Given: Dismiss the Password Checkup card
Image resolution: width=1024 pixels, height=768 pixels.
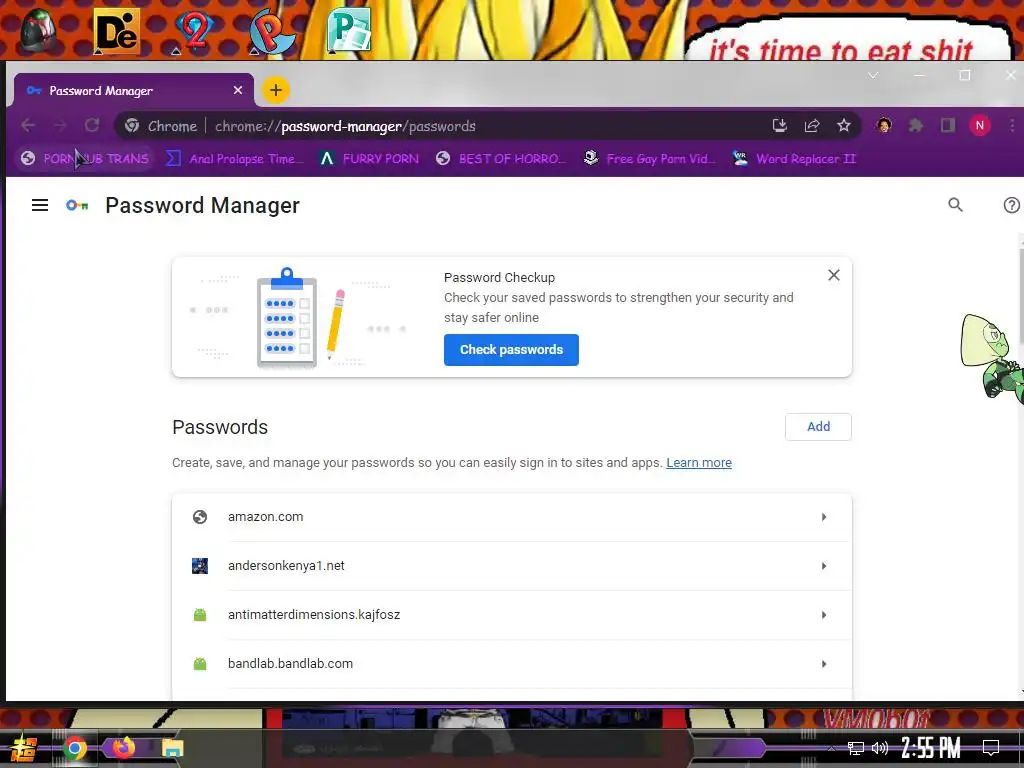Looking at the screenshot, I should click(834, 275).
